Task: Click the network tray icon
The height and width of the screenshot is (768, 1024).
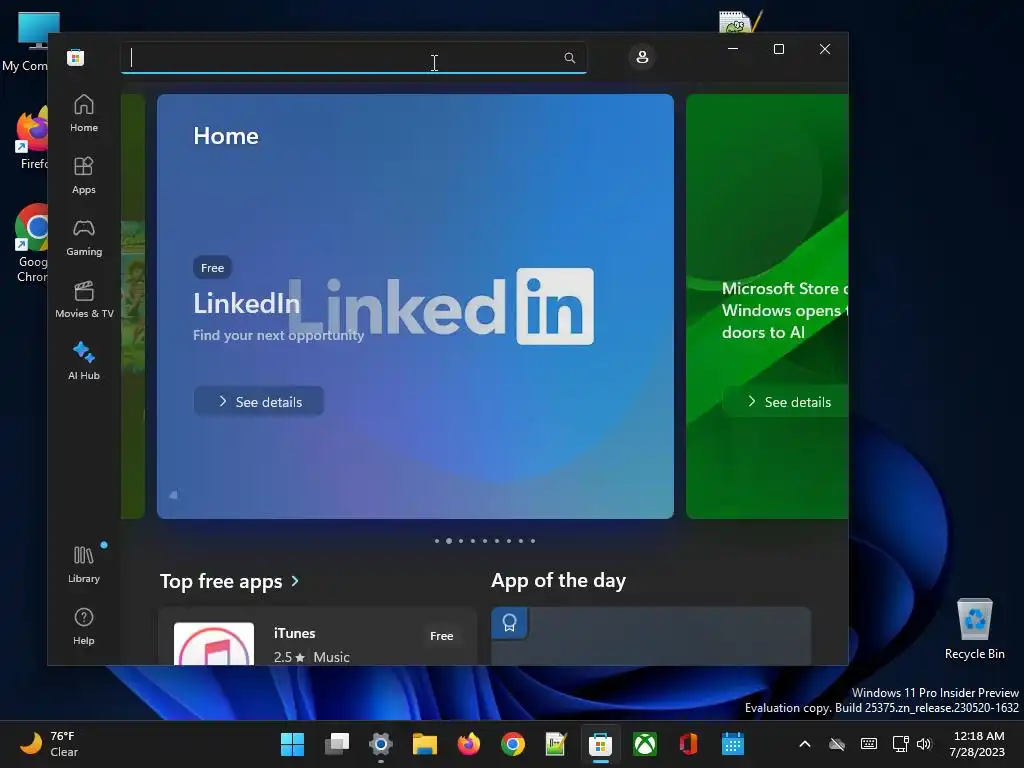Action: pos(901,744)
